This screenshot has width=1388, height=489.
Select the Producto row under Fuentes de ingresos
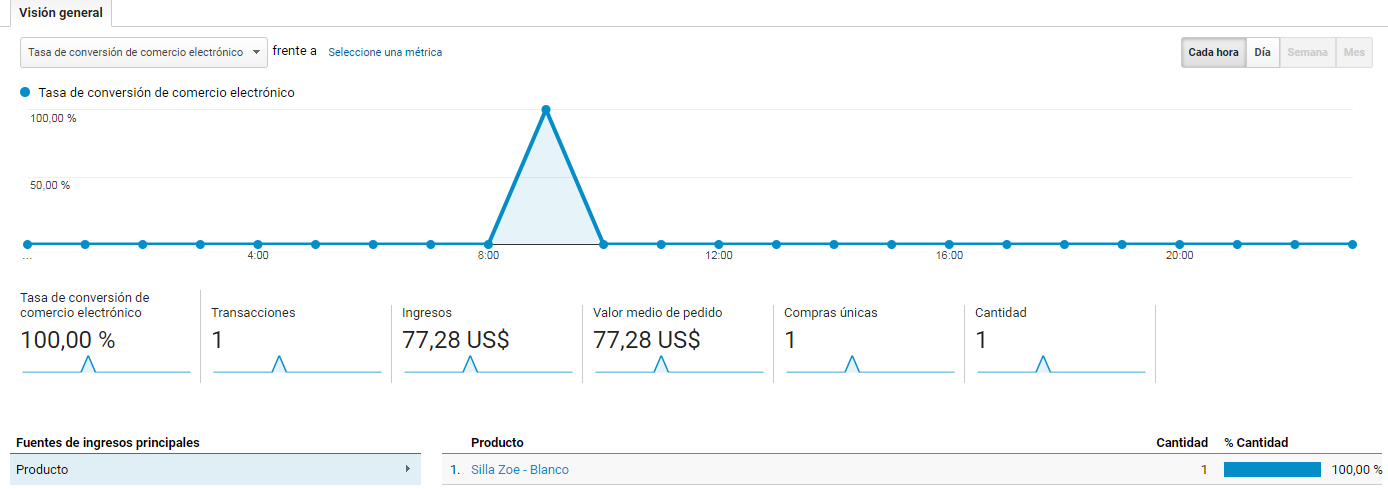(215, 469)
